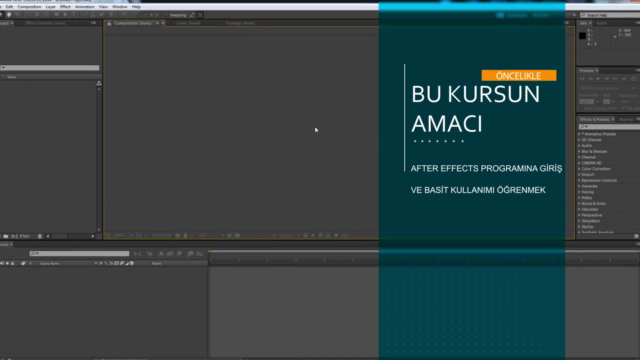Expand the Noise & Grain effects category
Image resolution: width=640 pixels, height=360 pixels.
(579, 204)
